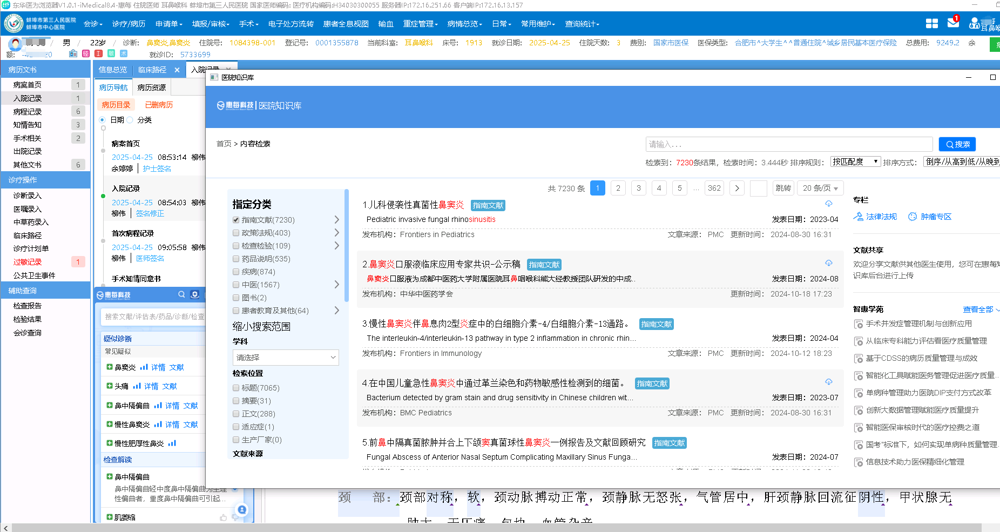This screenshot has width=1000, height=532.
Task: Expand 鼻窦炎 diagnosis with green plus icon
Action: click(x=110, y=367)
